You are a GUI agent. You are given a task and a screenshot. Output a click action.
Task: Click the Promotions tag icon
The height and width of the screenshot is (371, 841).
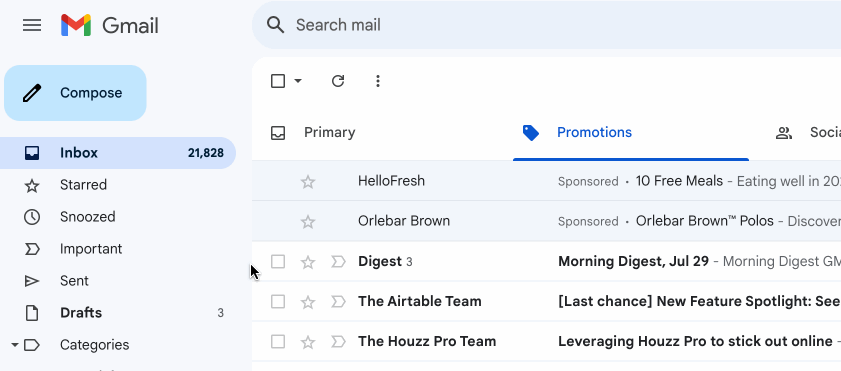tap(530, 133)
